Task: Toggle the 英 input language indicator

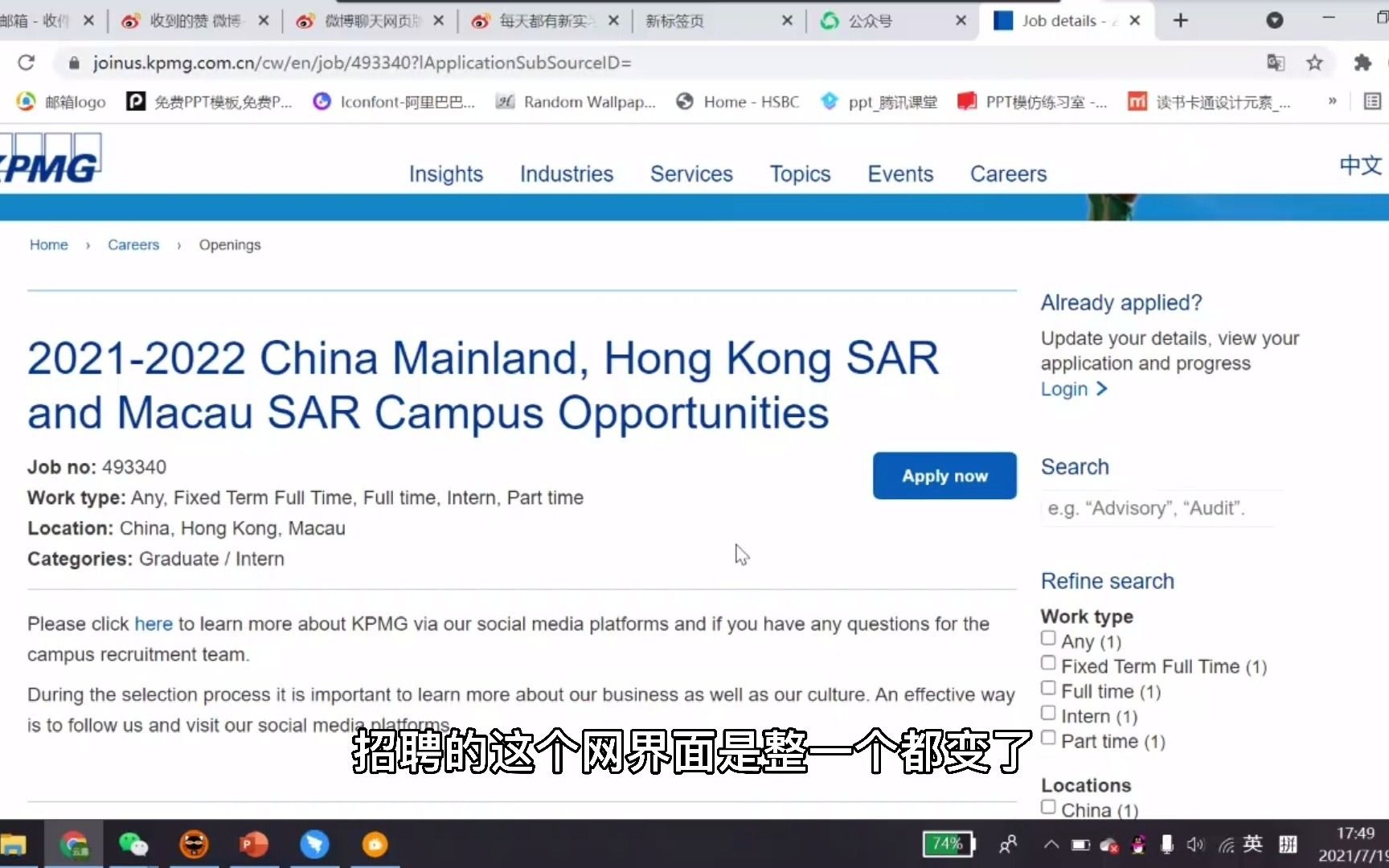Action: pos(1252,844)
